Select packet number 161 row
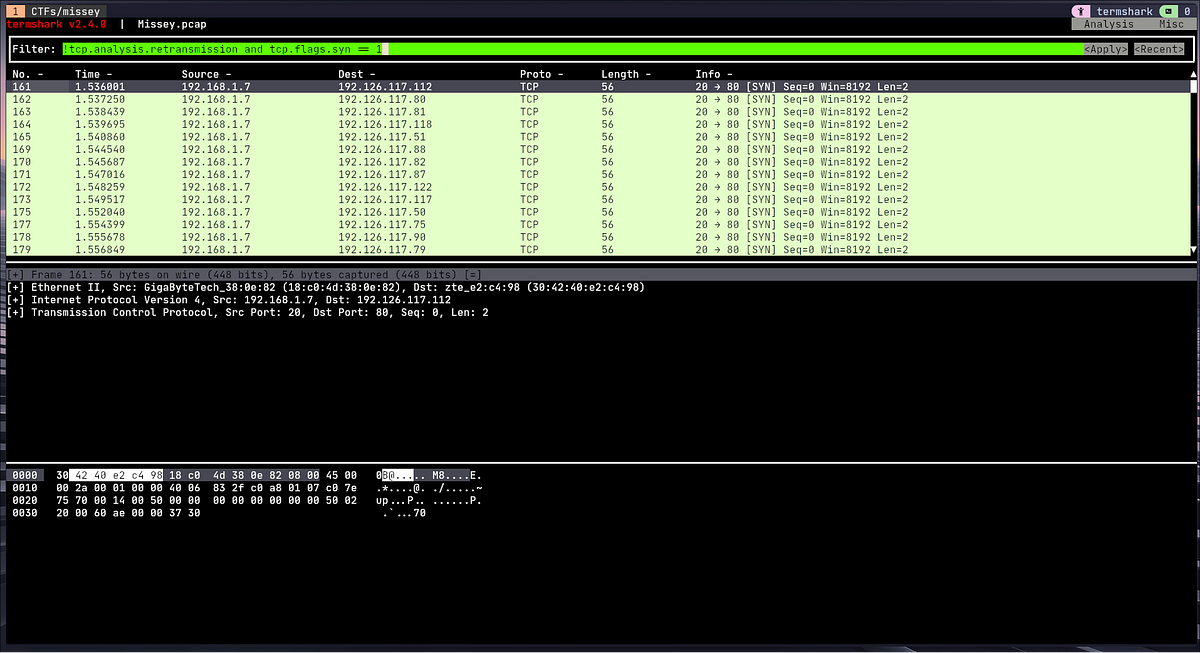 pyautogui.click(x=598, y=87)
